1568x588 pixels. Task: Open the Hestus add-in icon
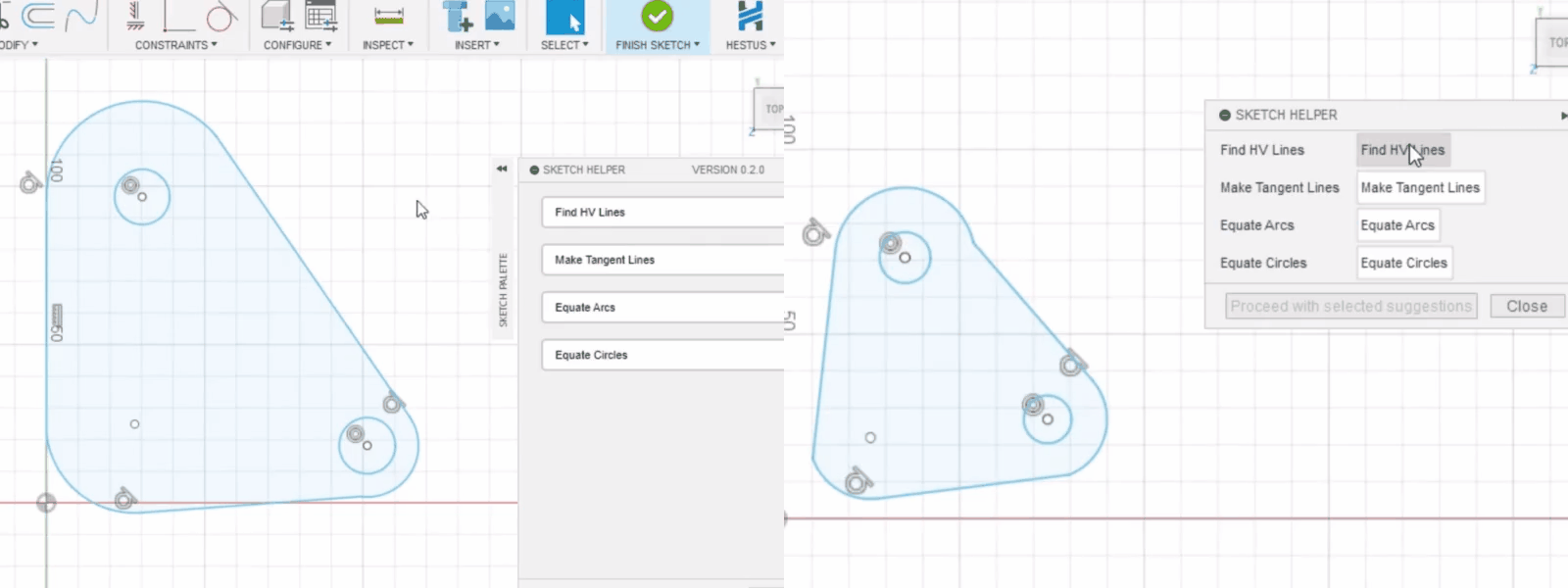click(750, 16)
